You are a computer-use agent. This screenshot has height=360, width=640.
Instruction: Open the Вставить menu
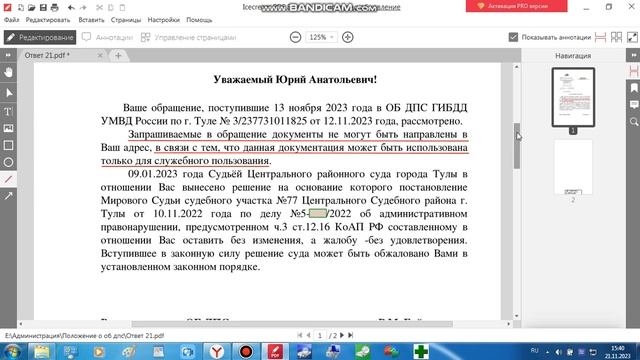[91, 20]
